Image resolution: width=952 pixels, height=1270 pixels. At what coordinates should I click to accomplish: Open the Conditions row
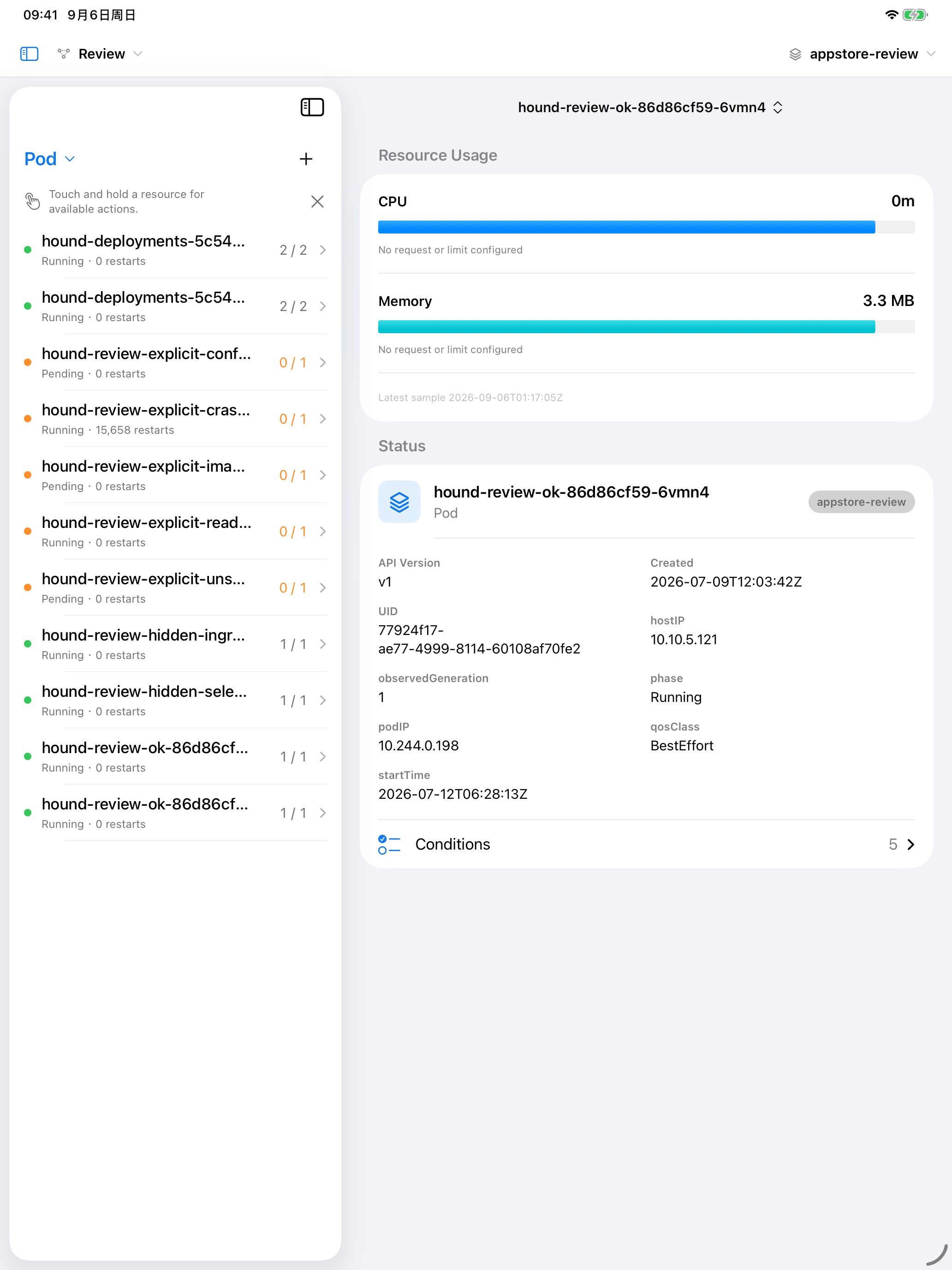pos(646,844)
